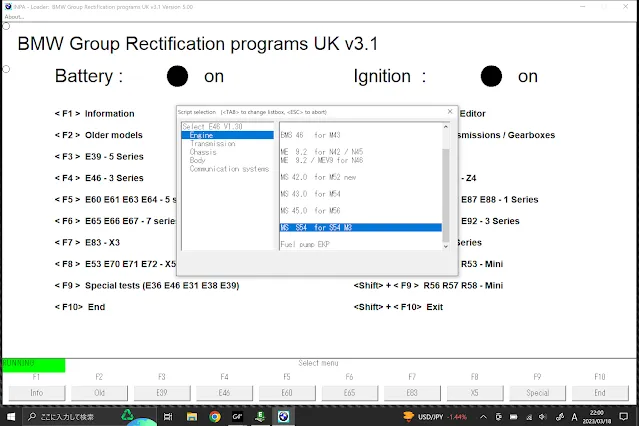Click <Shift> + <F10> Exit entry
The height and width of the screenshot is (426, 639).
point(398,307)
